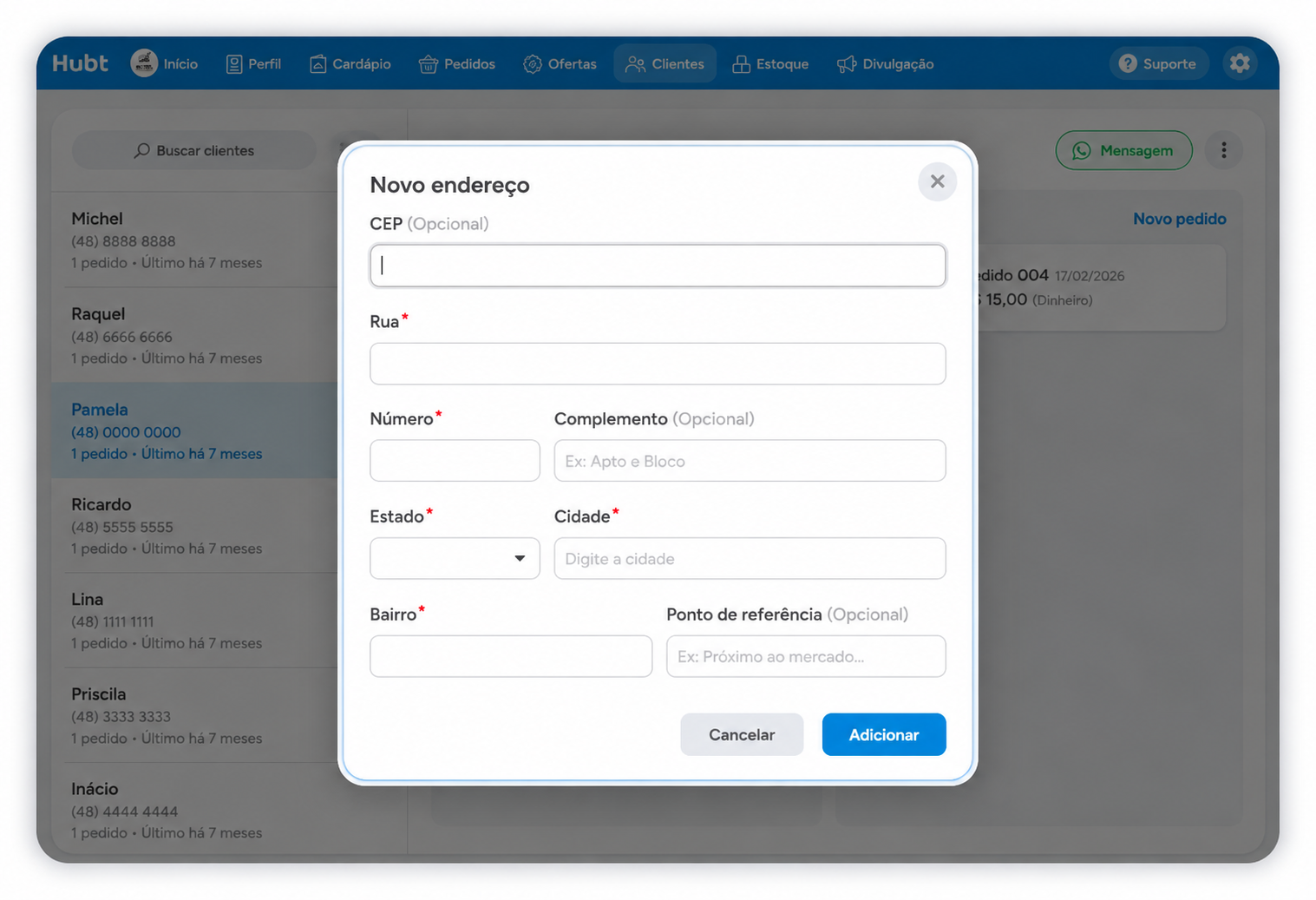Select client Lina in the list

pyautogui.click(x=195, y=620)
